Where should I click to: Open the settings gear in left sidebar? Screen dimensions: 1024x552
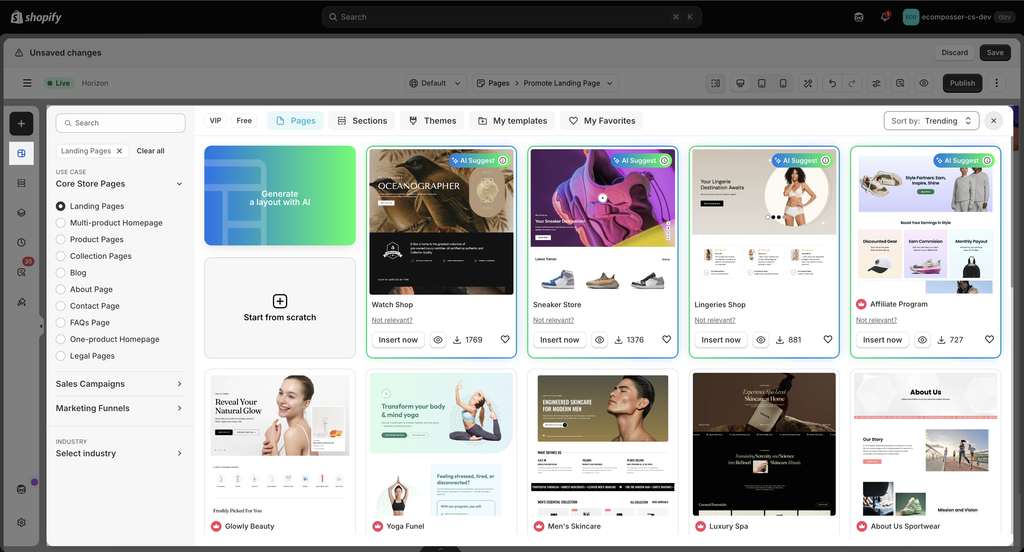pos(21,523)
